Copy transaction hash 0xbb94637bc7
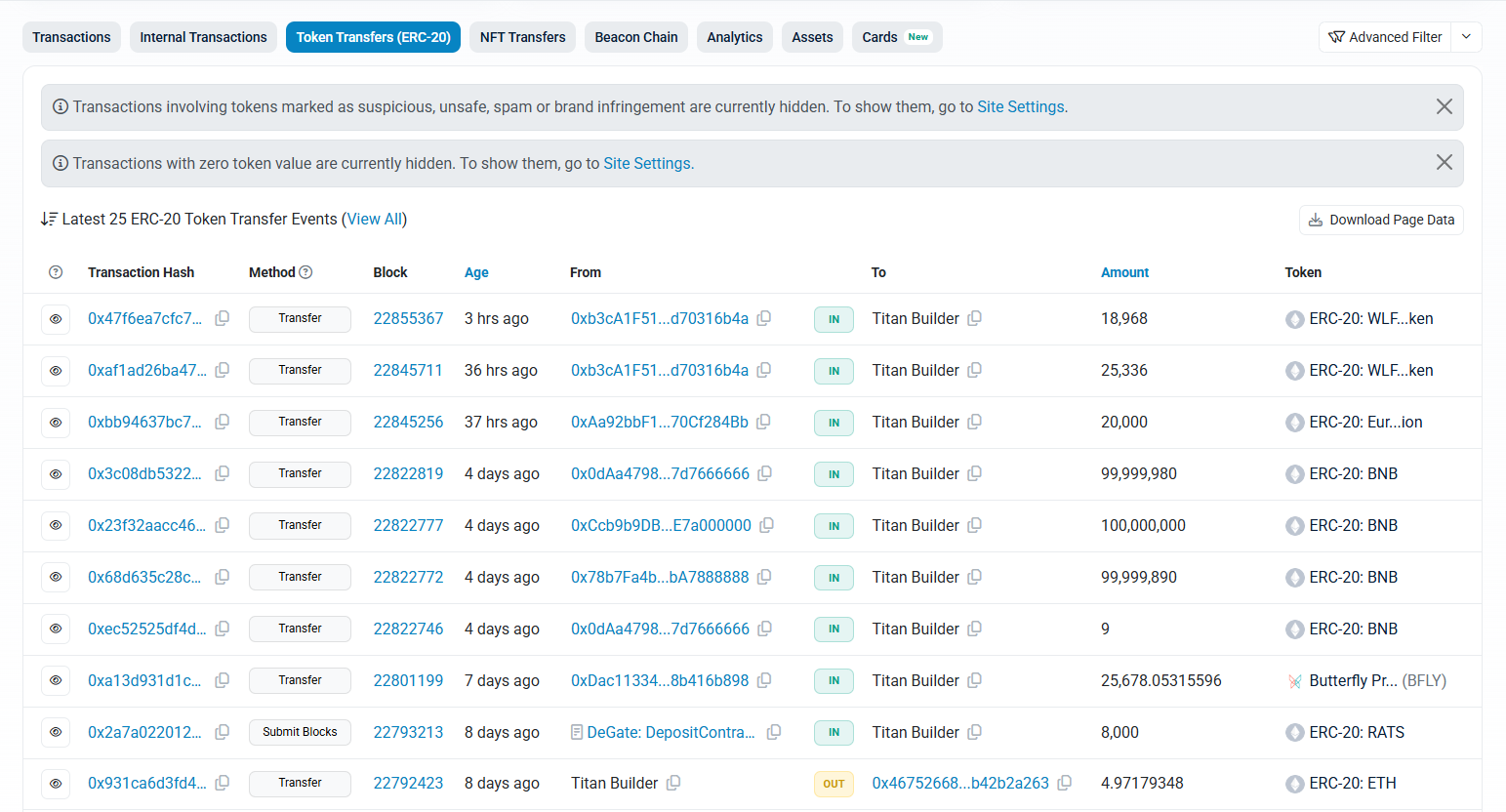This screenshot has width=1506, height=812. point(223,422)
